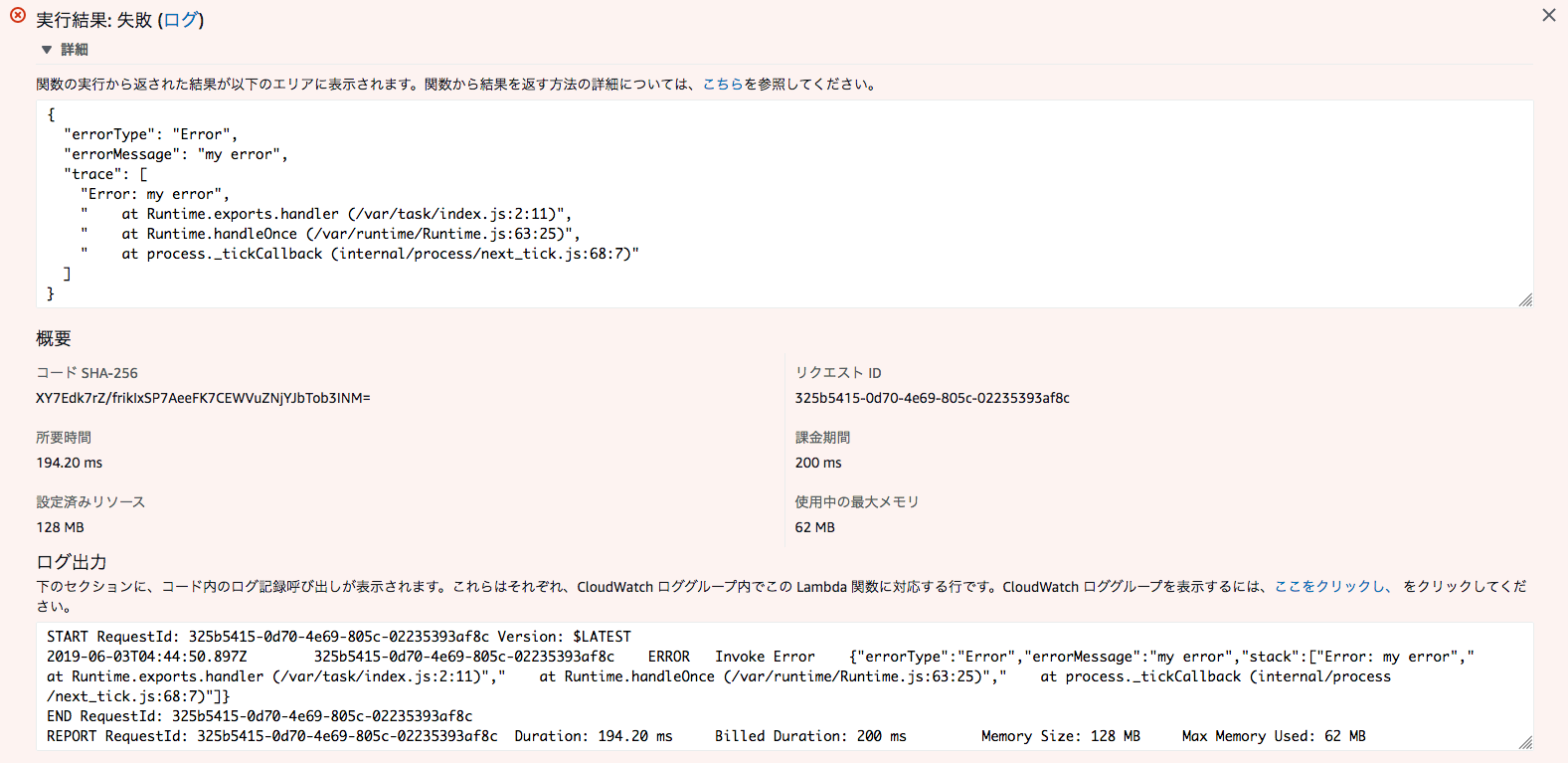Click the Runtime.exports.handler trace line in the result
This screenshot has height=763, width=1568.
point(326,214)
